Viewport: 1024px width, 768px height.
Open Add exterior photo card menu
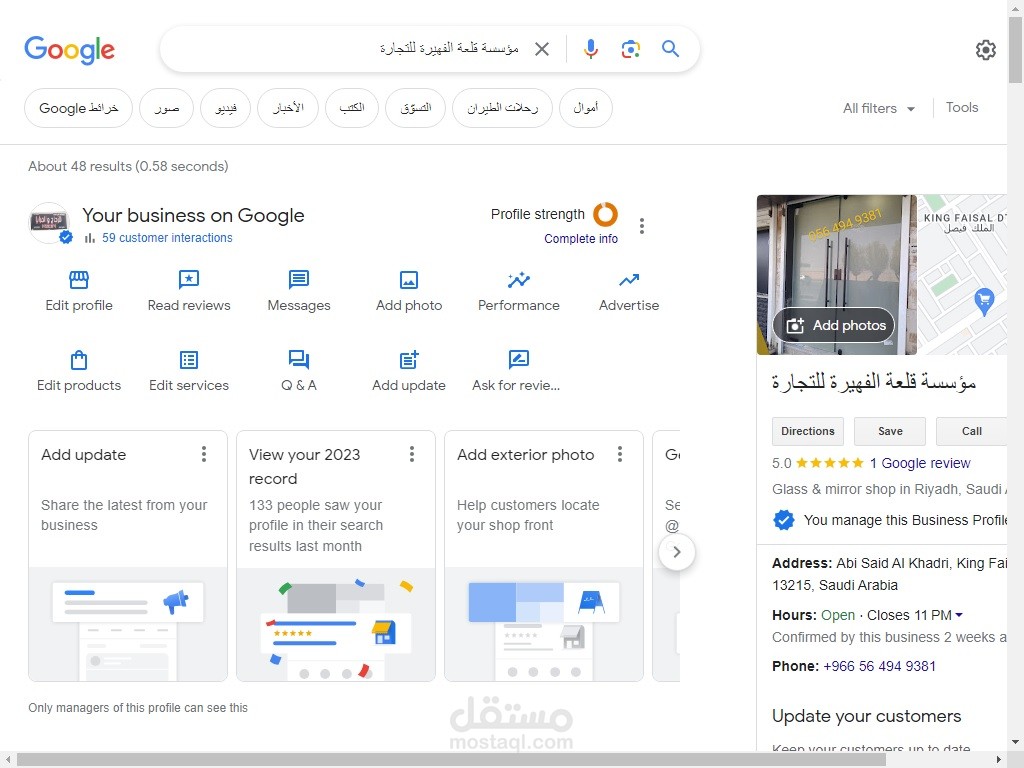click(x=620, y=455)
